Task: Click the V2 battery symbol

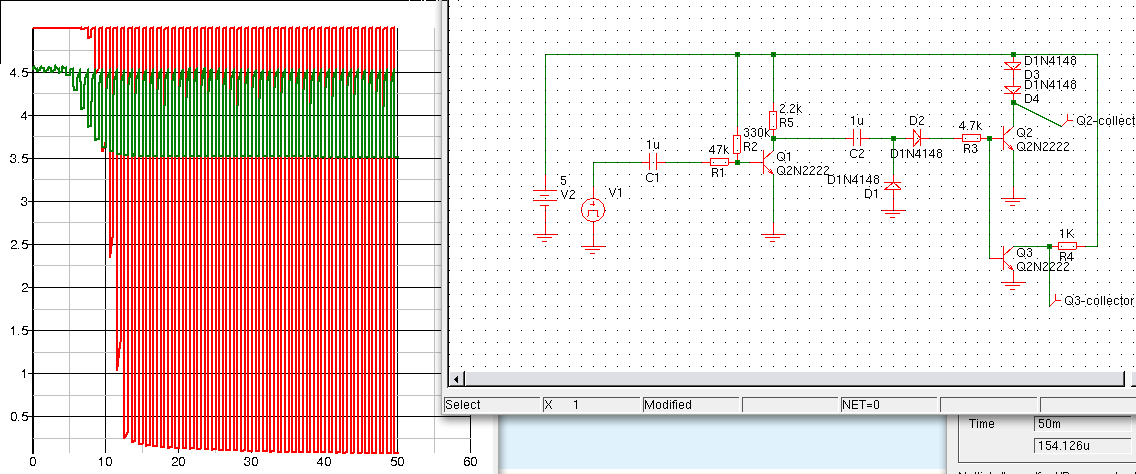Action: click(545, 195)
